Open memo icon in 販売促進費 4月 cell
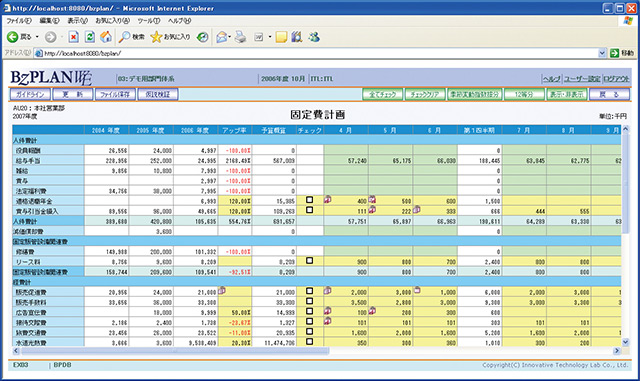Viewport: 640px width, 381px height. [x=328, y=290]
